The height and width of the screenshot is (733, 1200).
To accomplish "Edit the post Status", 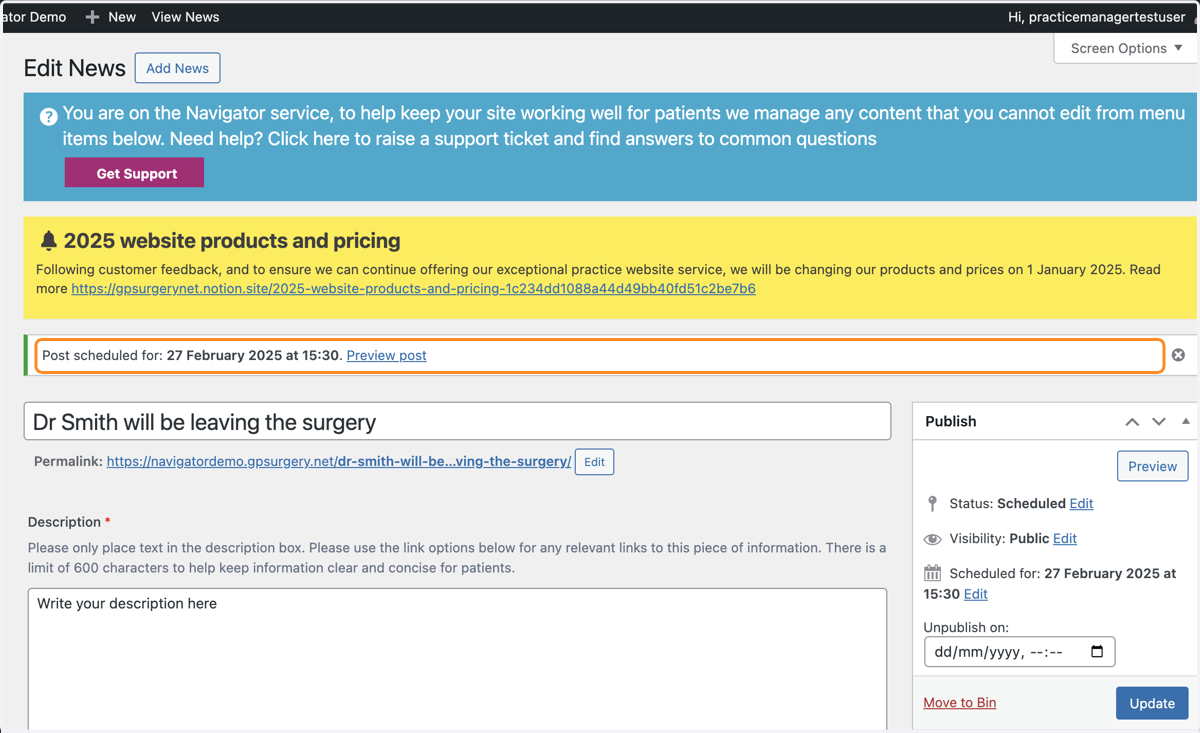I will [x=1081, y=503].
